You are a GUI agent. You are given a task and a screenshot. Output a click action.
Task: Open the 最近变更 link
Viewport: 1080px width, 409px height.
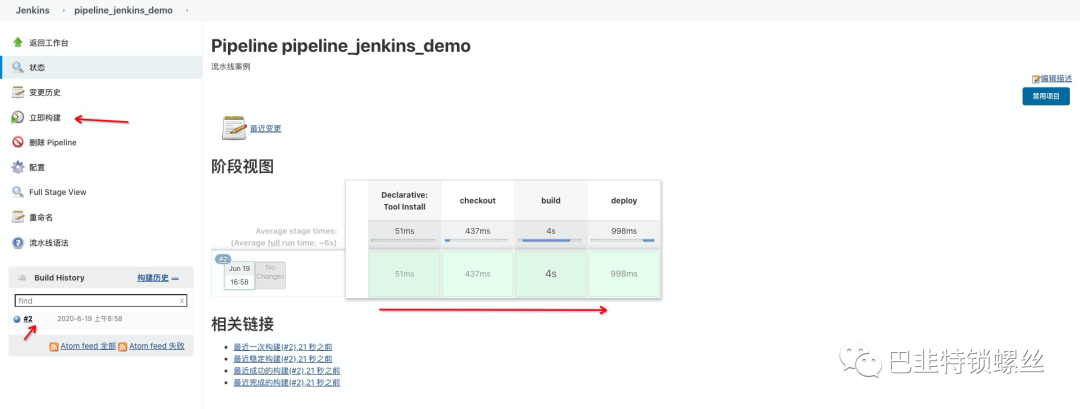(x=265, y=128)
